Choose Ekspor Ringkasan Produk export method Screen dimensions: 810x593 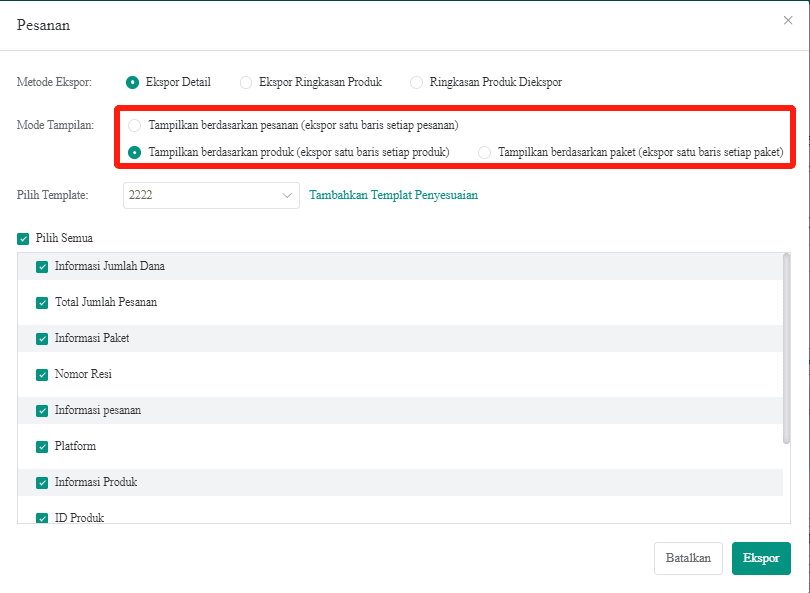[x=246, y=82]
